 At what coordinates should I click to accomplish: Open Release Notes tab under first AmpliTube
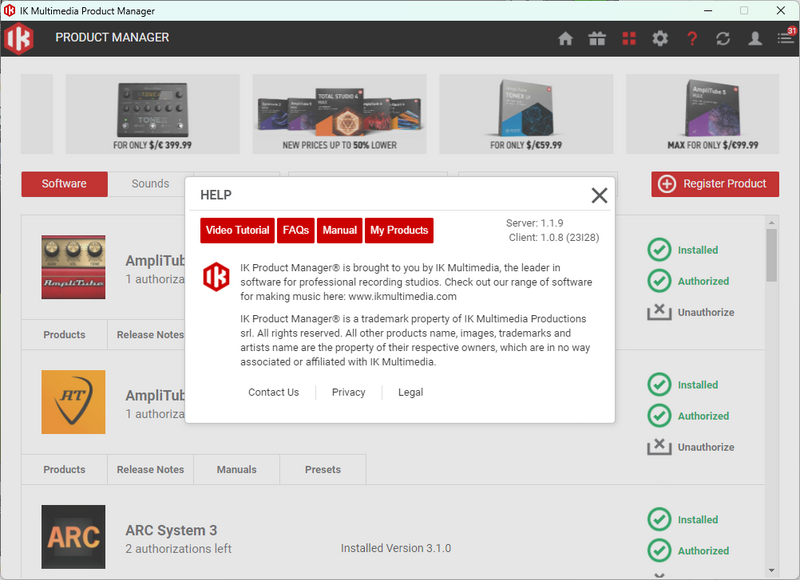click(150, 335)
